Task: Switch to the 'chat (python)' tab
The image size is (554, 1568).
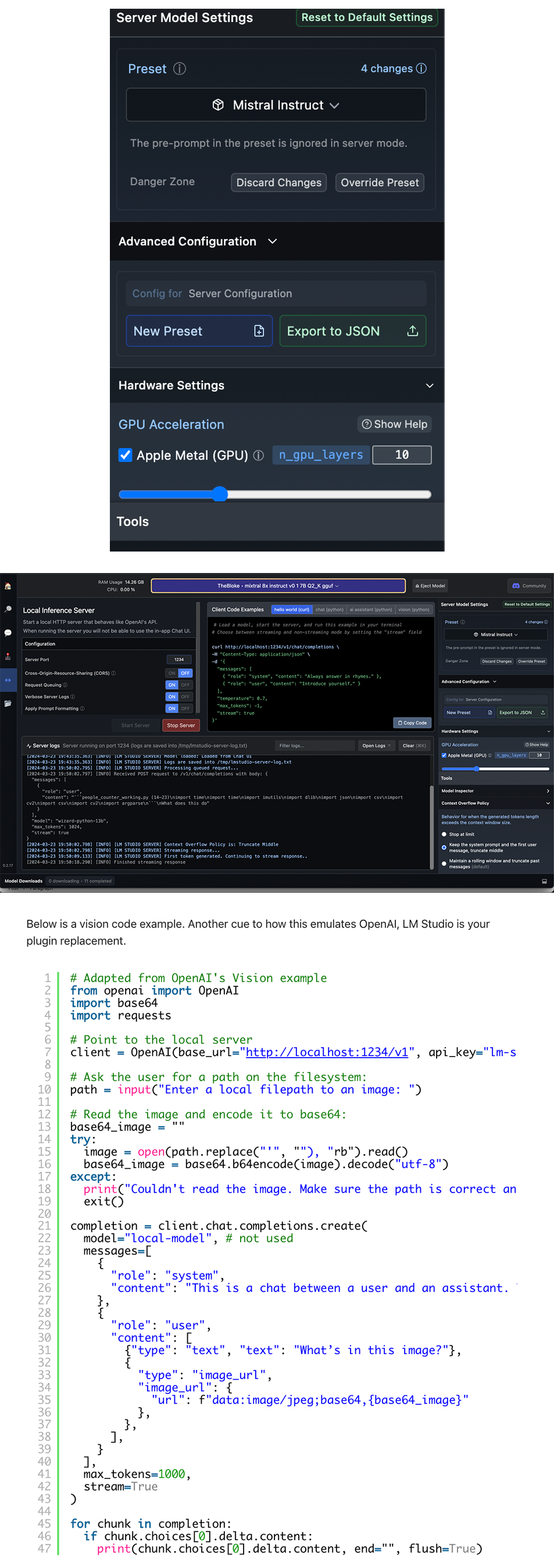Action: 330,609
